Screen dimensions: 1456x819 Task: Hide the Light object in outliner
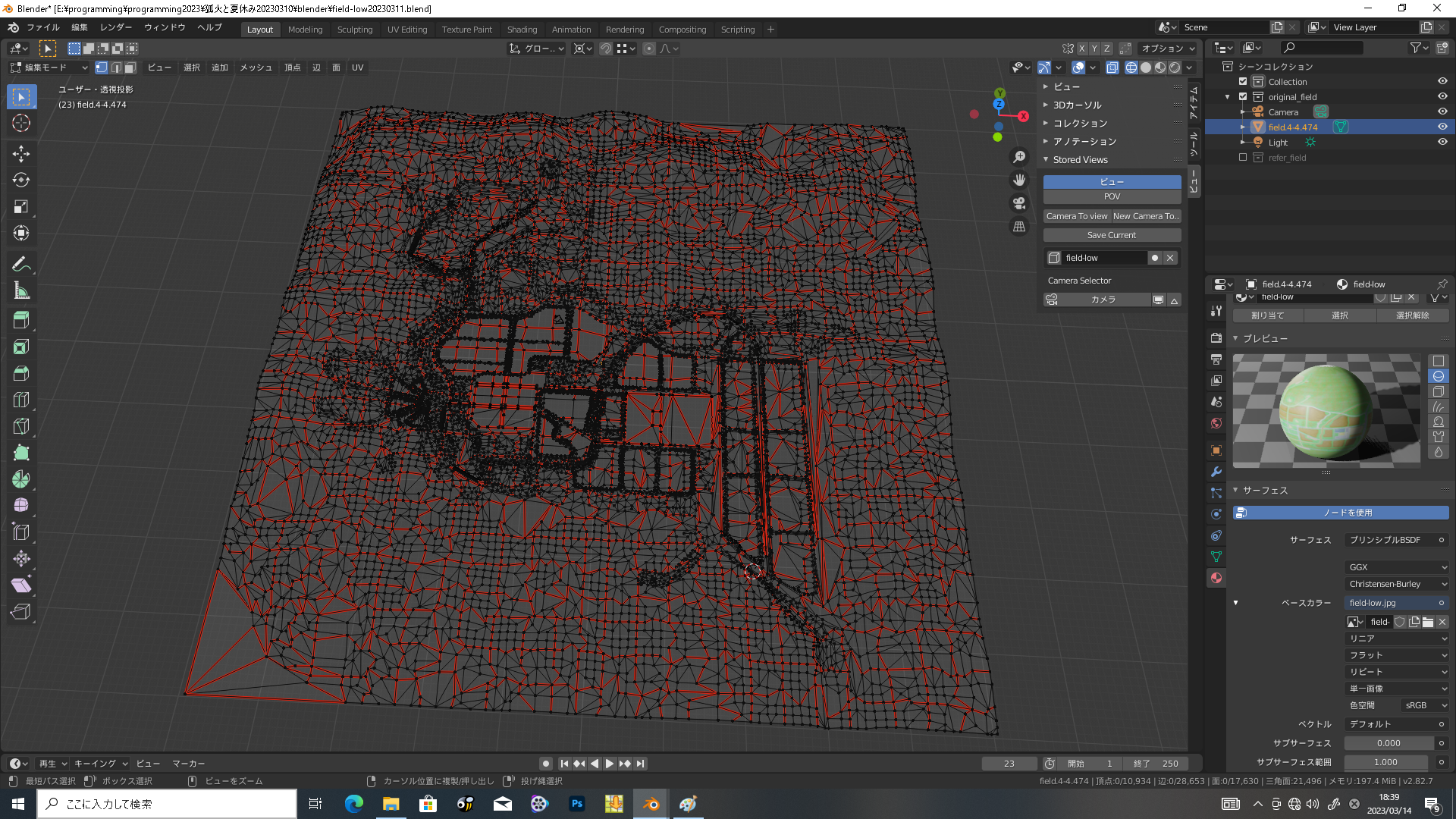[x=1442, y=142]
